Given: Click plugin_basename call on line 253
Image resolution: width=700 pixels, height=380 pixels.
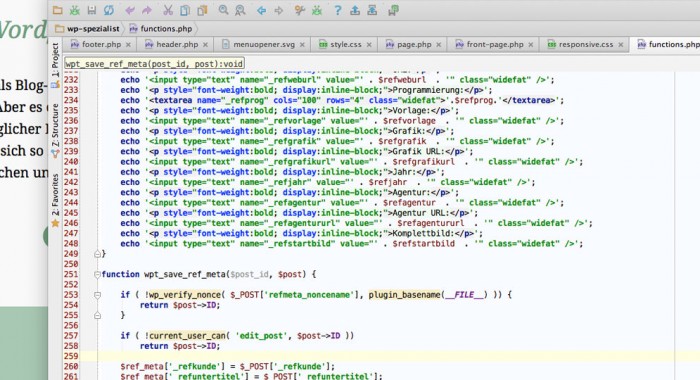Looking at the screenshot, I should click(x=404, y=295).
